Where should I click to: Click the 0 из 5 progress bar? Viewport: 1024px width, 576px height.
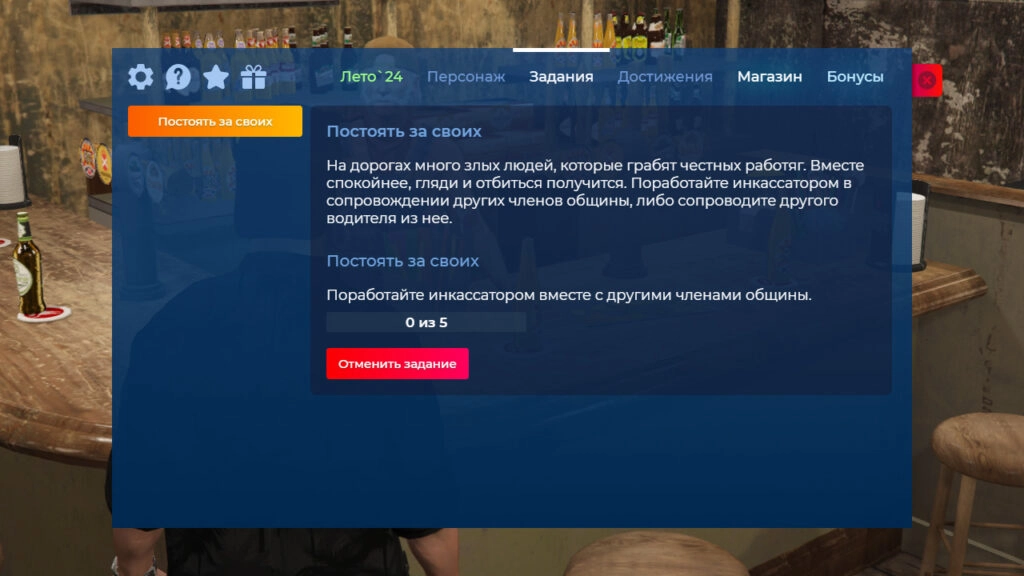(425, 322)
